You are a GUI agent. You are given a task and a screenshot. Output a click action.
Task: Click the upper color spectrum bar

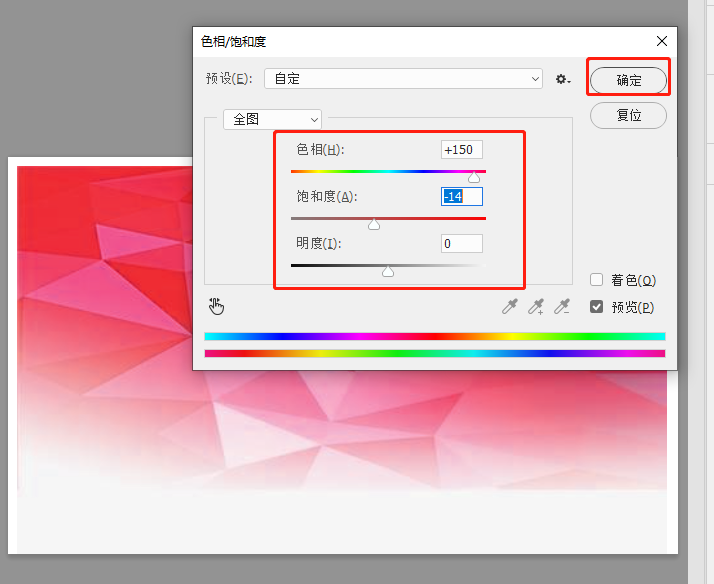point(435,336)
